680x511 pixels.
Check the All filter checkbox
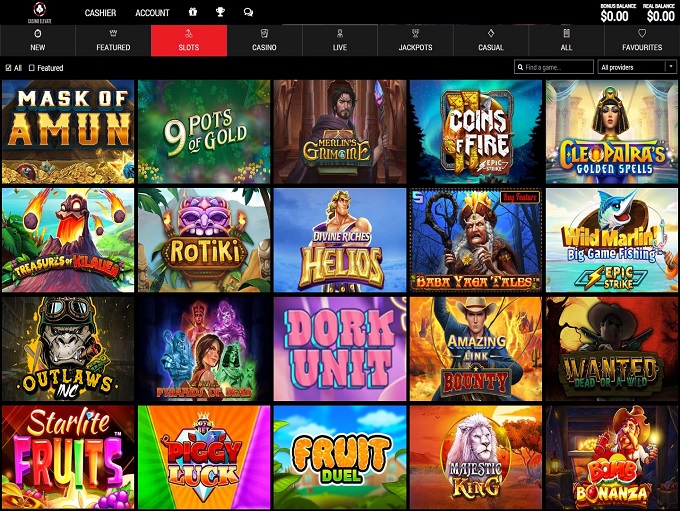(x=9, y=68)
